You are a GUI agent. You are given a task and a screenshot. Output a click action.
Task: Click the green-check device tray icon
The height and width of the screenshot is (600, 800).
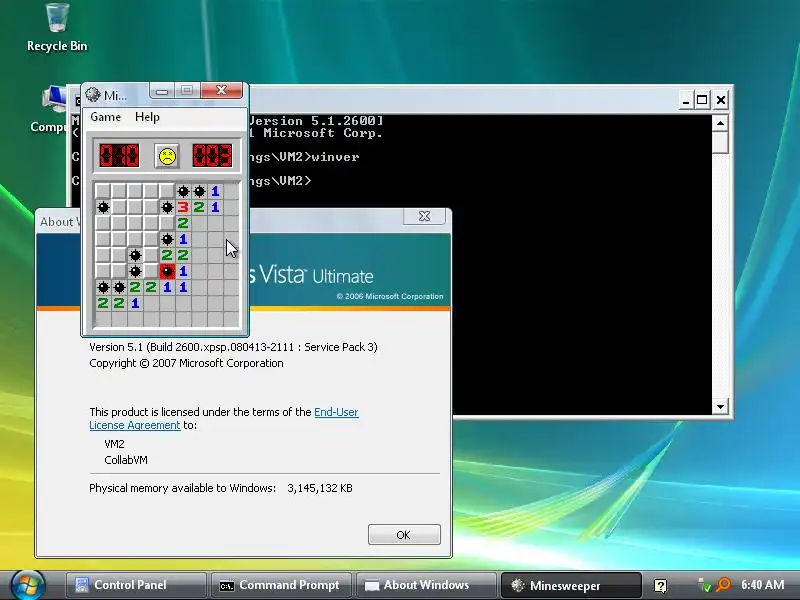pos(705,585)
